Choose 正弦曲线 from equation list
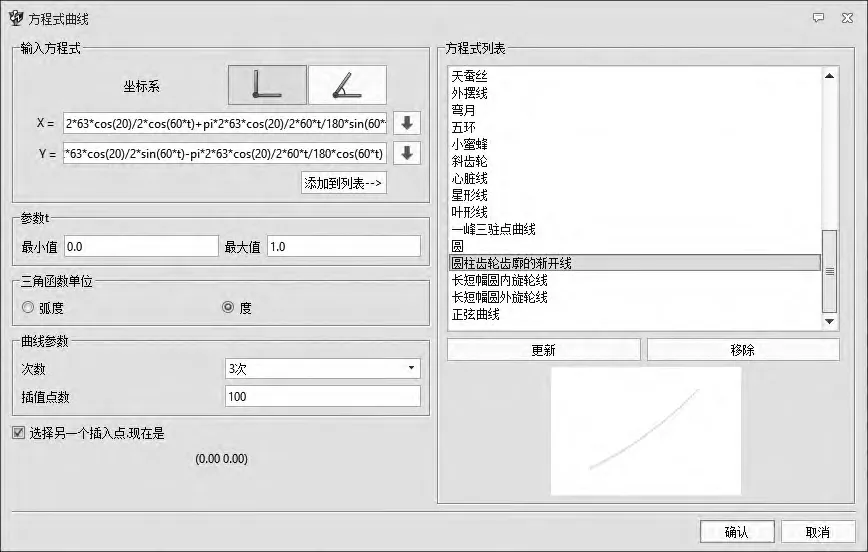This screenshot has width=868, height=552. click(475, 314)
